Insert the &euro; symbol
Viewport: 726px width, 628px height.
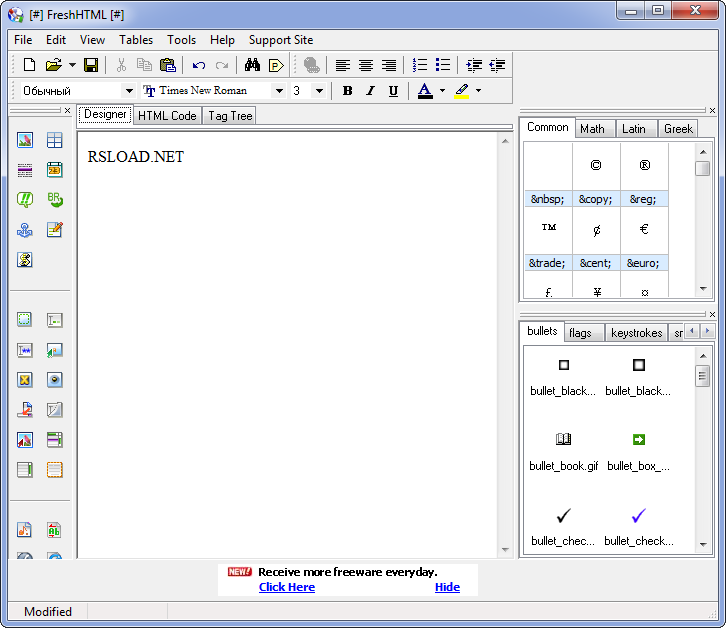(644, 239)
